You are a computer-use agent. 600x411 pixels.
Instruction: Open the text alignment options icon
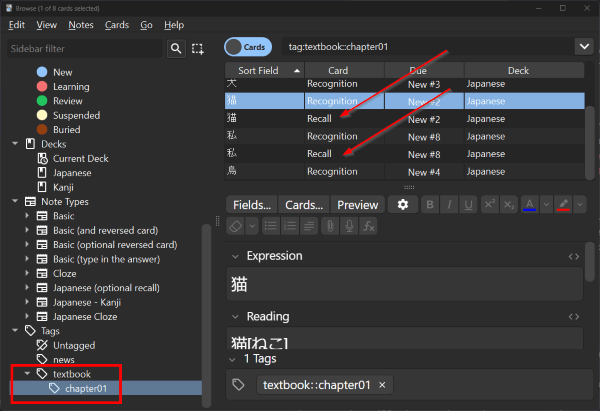pyautogui.click(x=309, y=226)
